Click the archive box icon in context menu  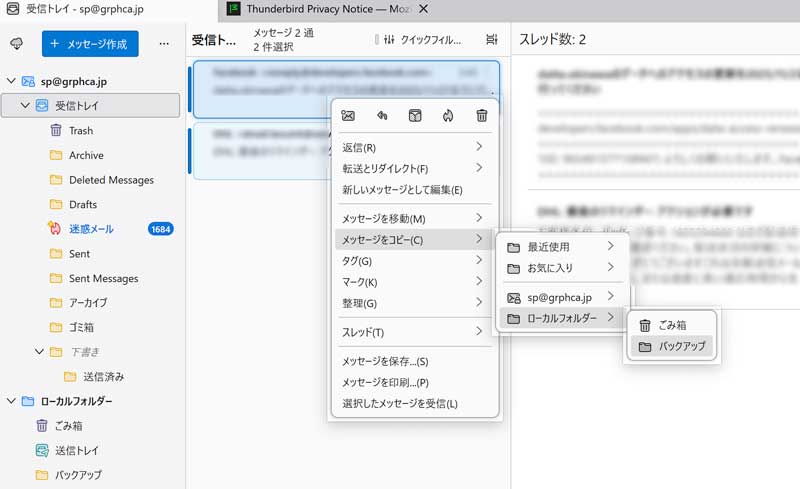415,116
